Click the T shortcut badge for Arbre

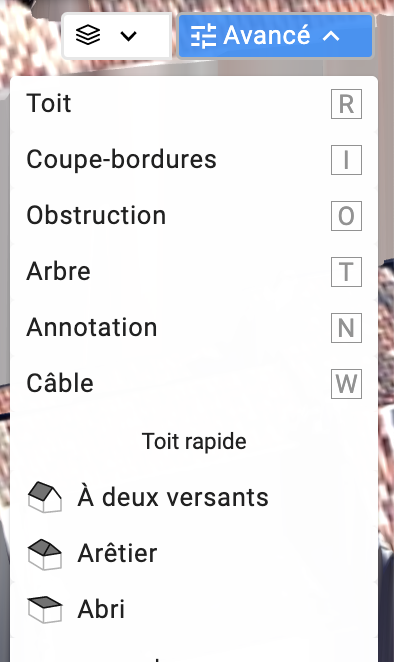point(346,272)
